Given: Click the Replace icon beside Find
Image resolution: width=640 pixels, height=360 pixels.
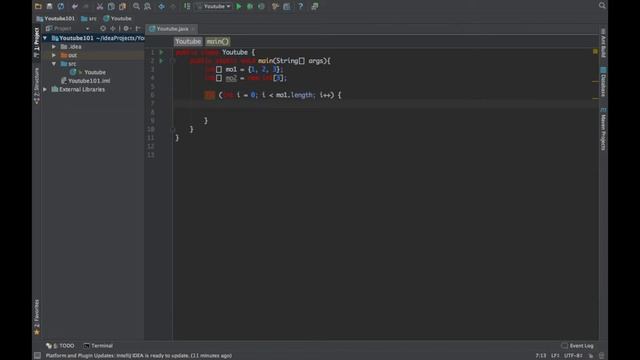Looking at the screenshot, I should 148,6.
